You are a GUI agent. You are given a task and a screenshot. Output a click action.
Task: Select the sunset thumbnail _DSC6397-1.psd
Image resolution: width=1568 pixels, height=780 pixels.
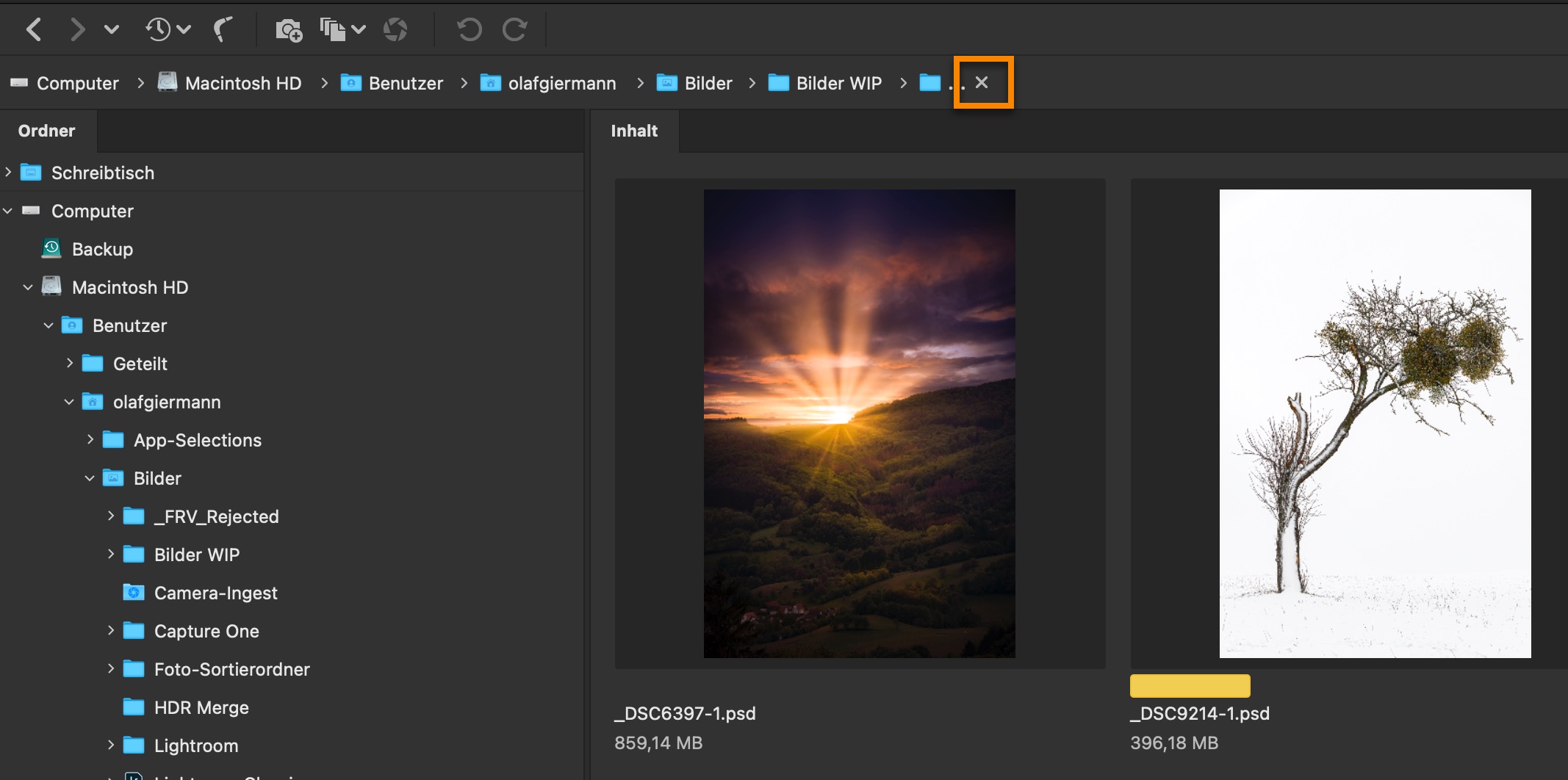point(859,424)
